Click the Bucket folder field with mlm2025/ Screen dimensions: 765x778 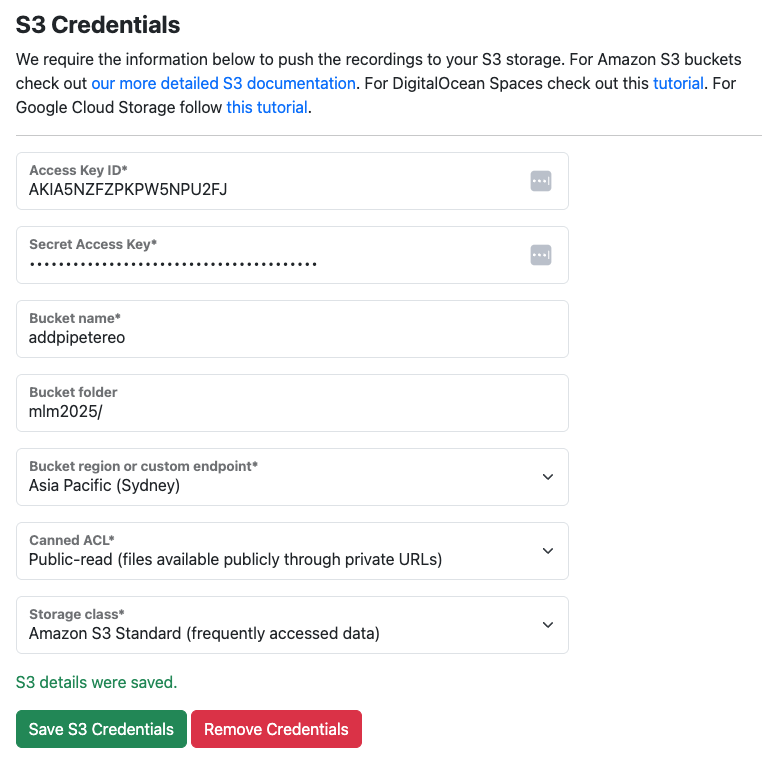290,411
